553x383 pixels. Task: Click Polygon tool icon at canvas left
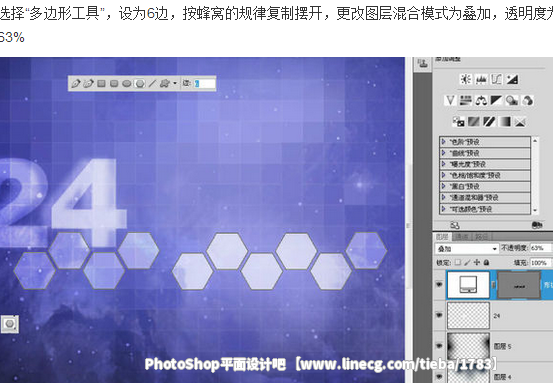pos(10,324)
